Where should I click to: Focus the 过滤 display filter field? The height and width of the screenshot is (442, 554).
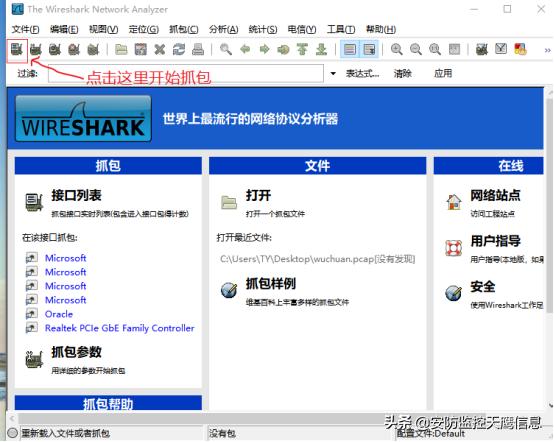click(x=186, y=73)
